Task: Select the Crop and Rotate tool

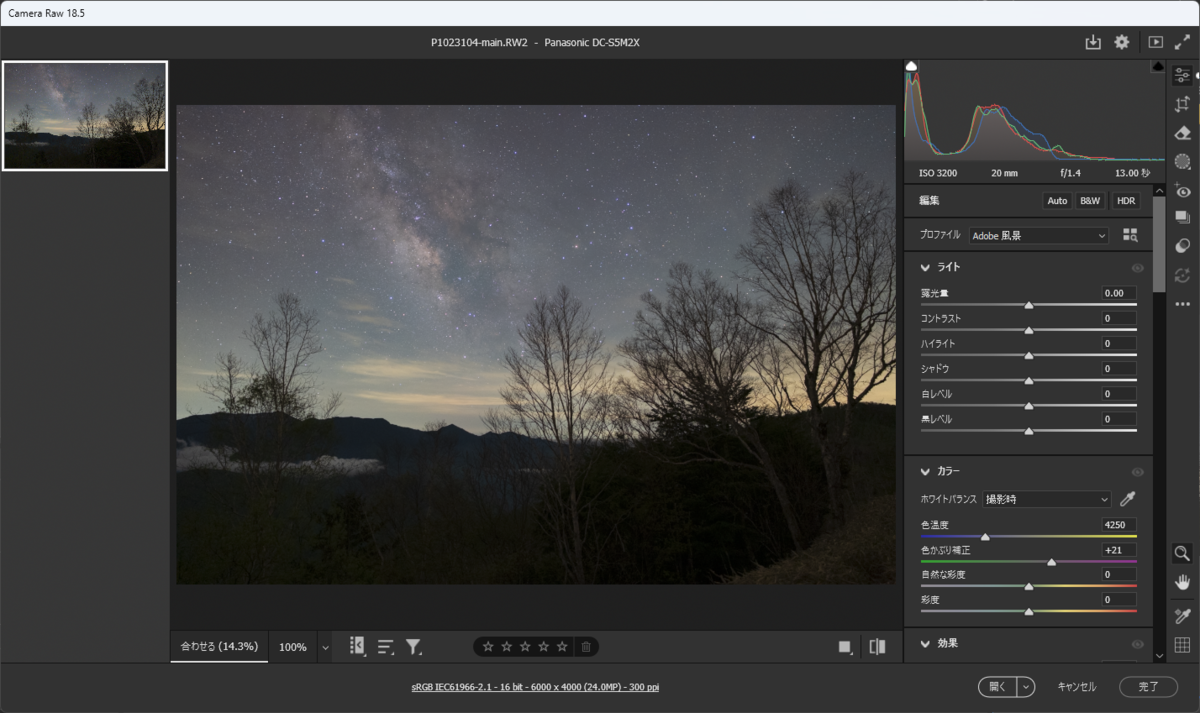Action: [1182, 104]
